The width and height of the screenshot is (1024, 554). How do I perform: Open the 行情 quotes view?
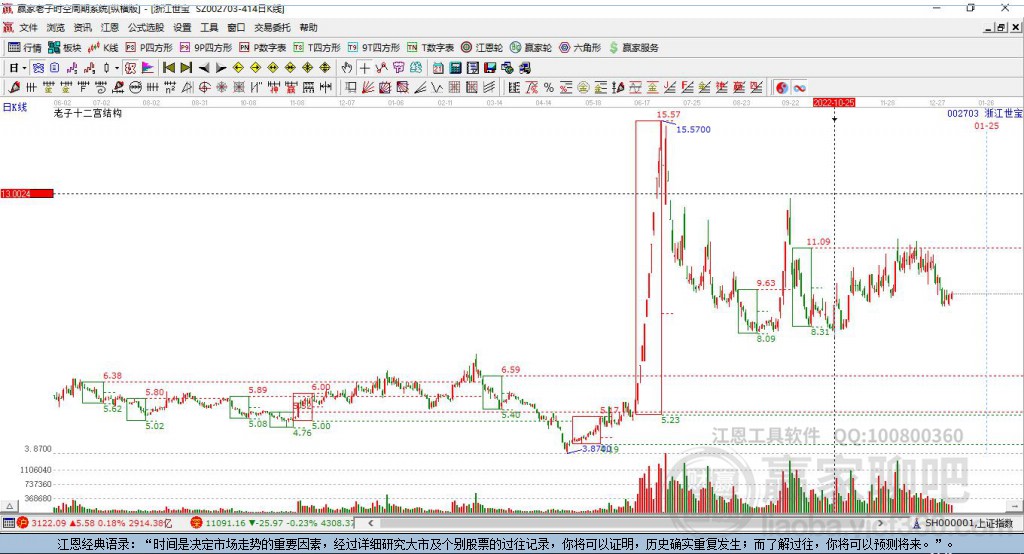point(25,48)
